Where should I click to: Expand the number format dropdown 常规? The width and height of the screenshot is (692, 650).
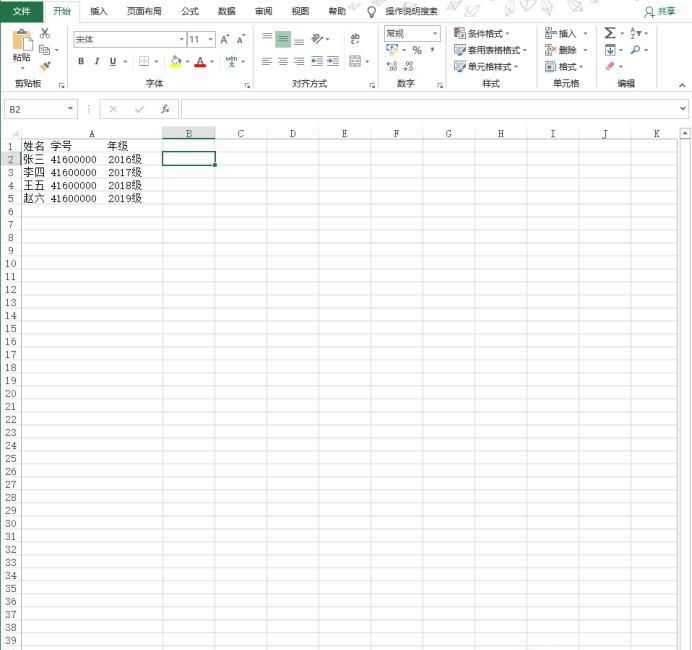435,34
